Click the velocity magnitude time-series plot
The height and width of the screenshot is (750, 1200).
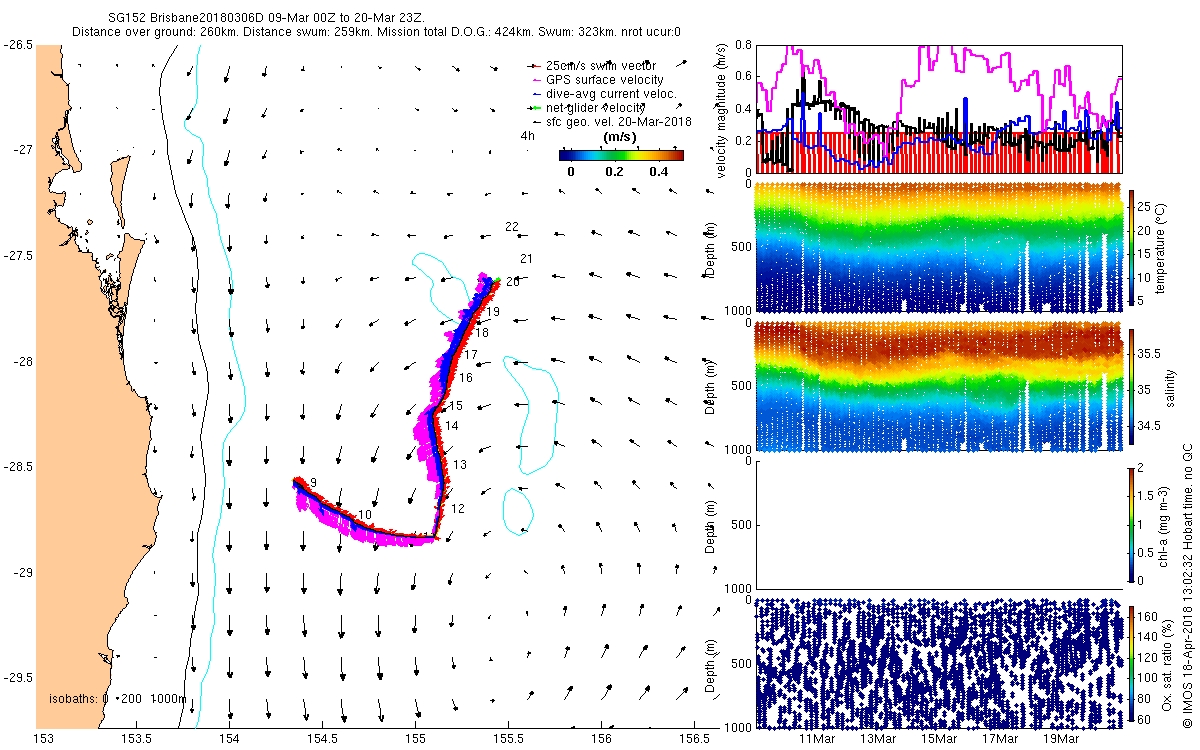940,108
